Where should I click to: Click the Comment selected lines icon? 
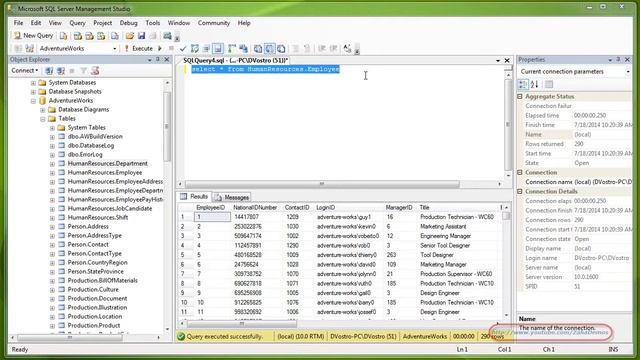pyautogui.click(x=296, y=49)
